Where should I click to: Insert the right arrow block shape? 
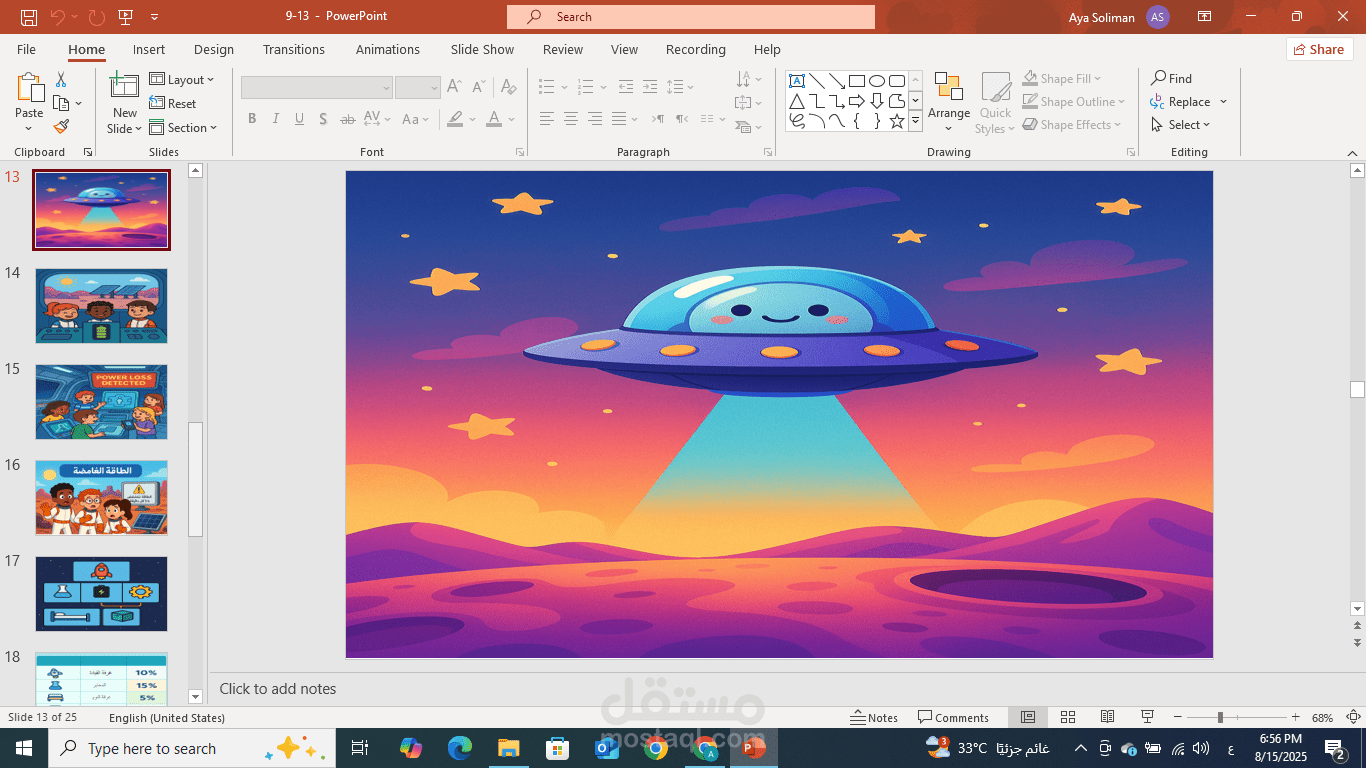point(857,101)
